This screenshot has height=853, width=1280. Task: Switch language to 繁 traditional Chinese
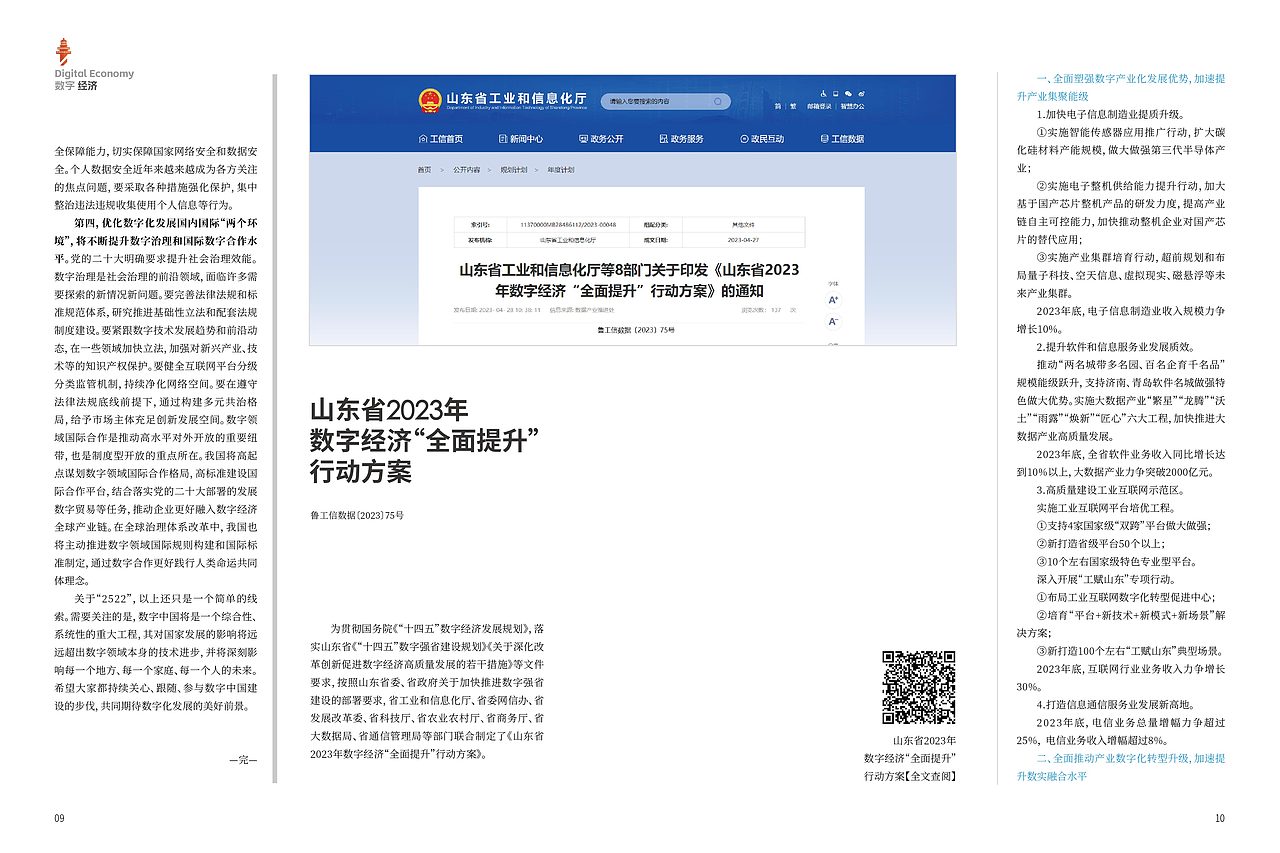click(794, 106)
